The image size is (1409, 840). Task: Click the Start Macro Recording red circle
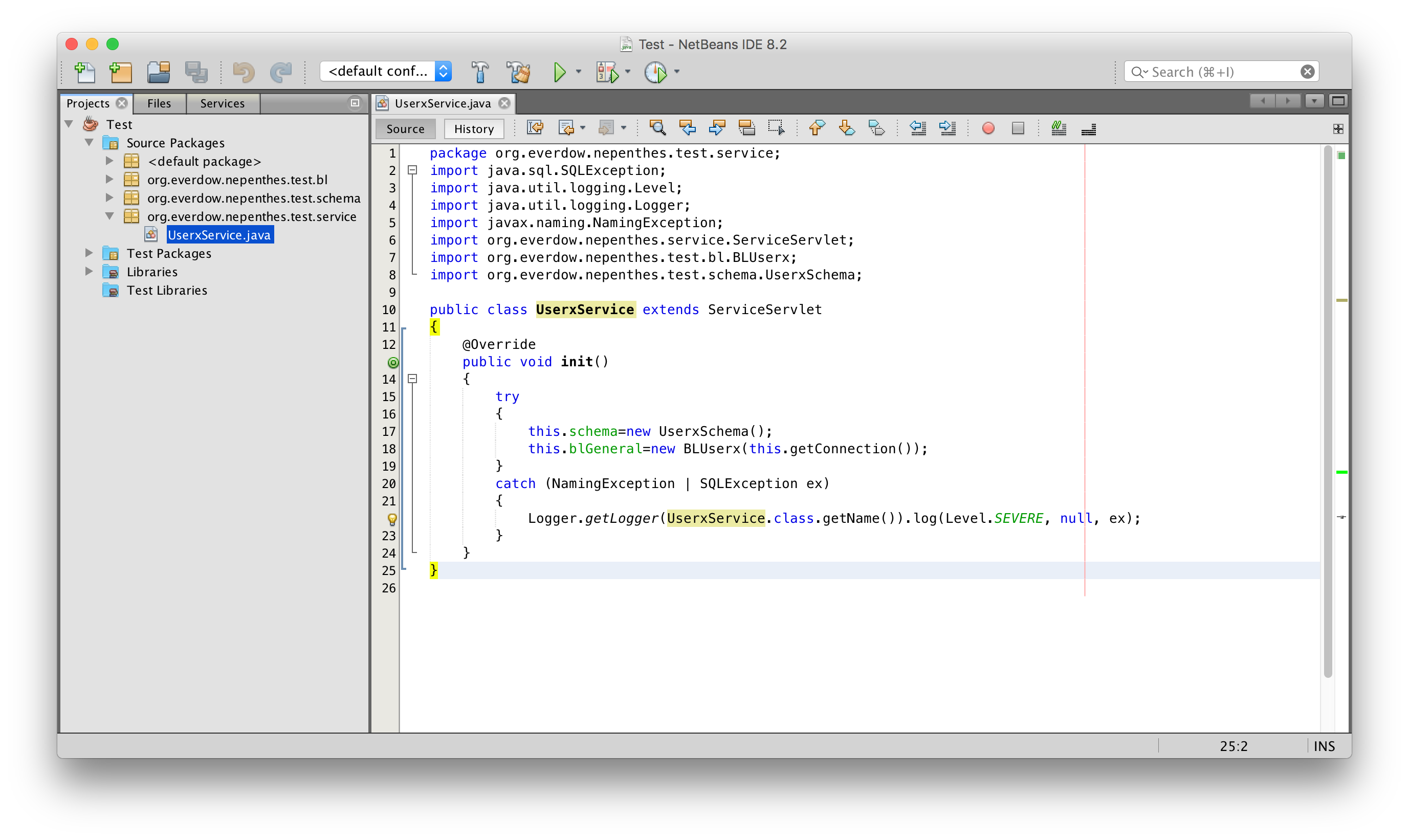point(988,128)
